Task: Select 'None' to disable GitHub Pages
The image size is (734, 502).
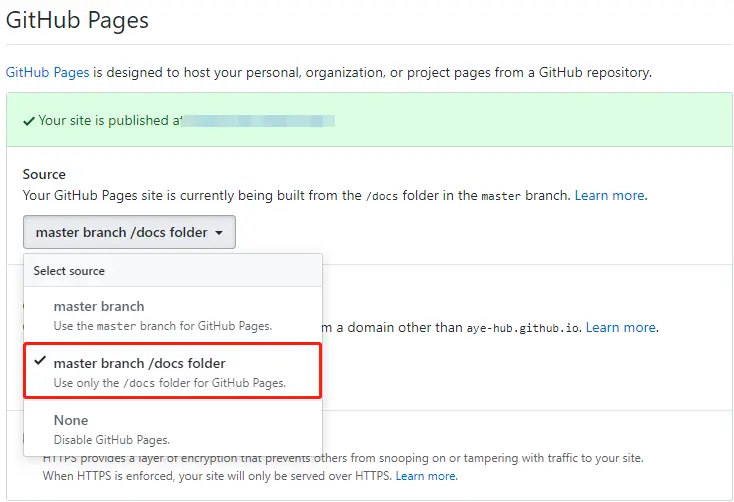Action: point(71,420)
